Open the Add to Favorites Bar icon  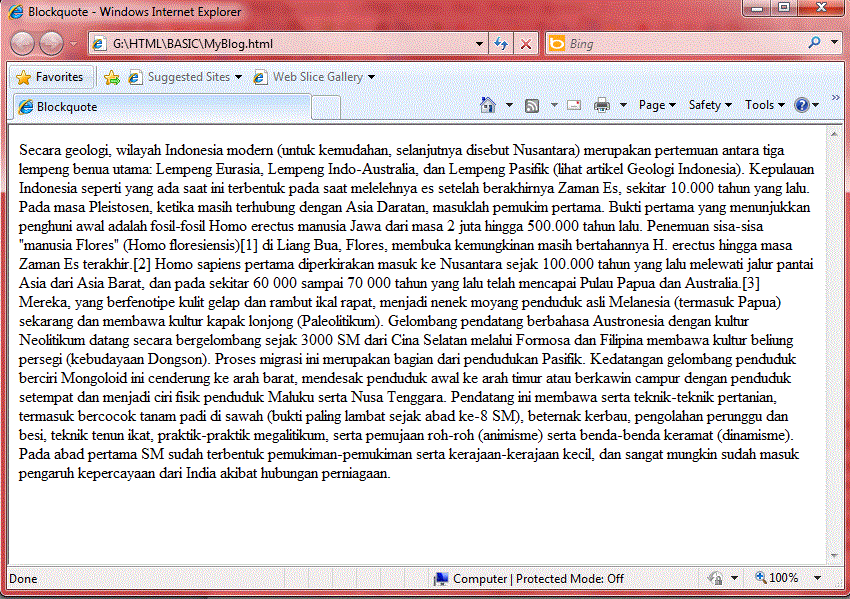click(113, 76)
